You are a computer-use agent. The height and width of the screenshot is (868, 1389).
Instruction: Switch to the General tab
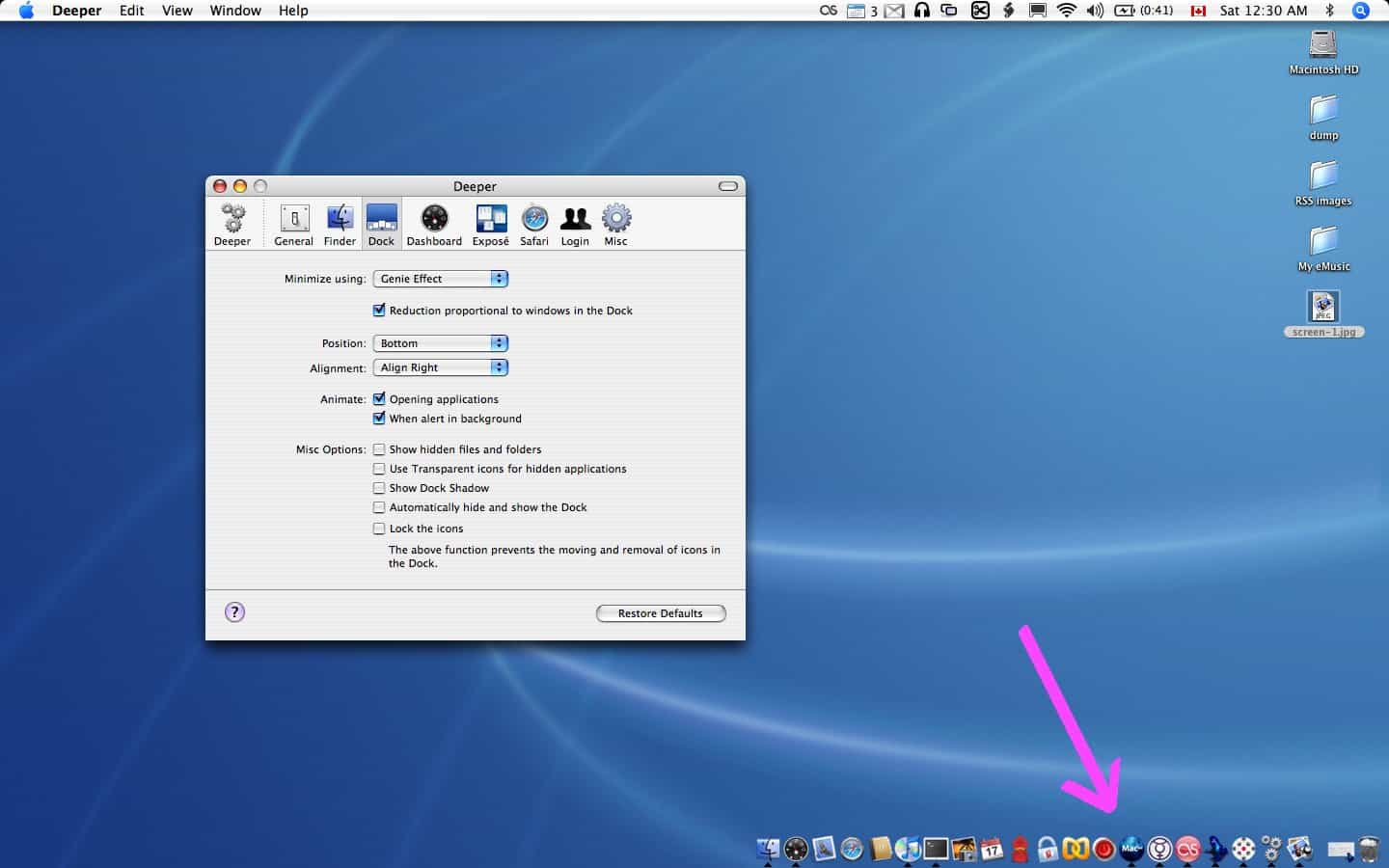(x=293, y=223)
